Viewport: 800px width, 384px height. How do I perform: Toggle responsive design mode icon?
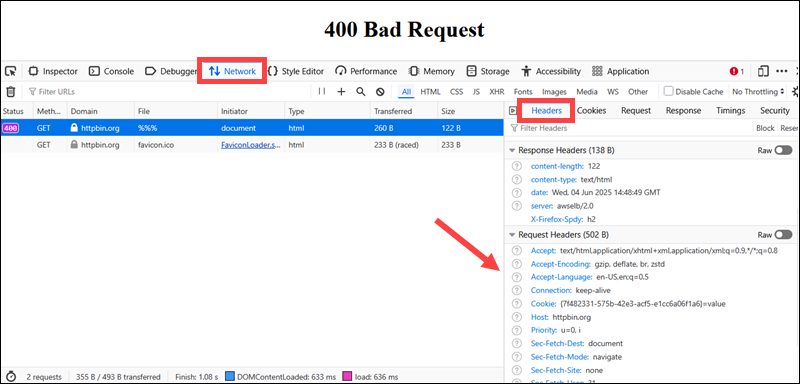pyautogui.click(x=763, y=71)
